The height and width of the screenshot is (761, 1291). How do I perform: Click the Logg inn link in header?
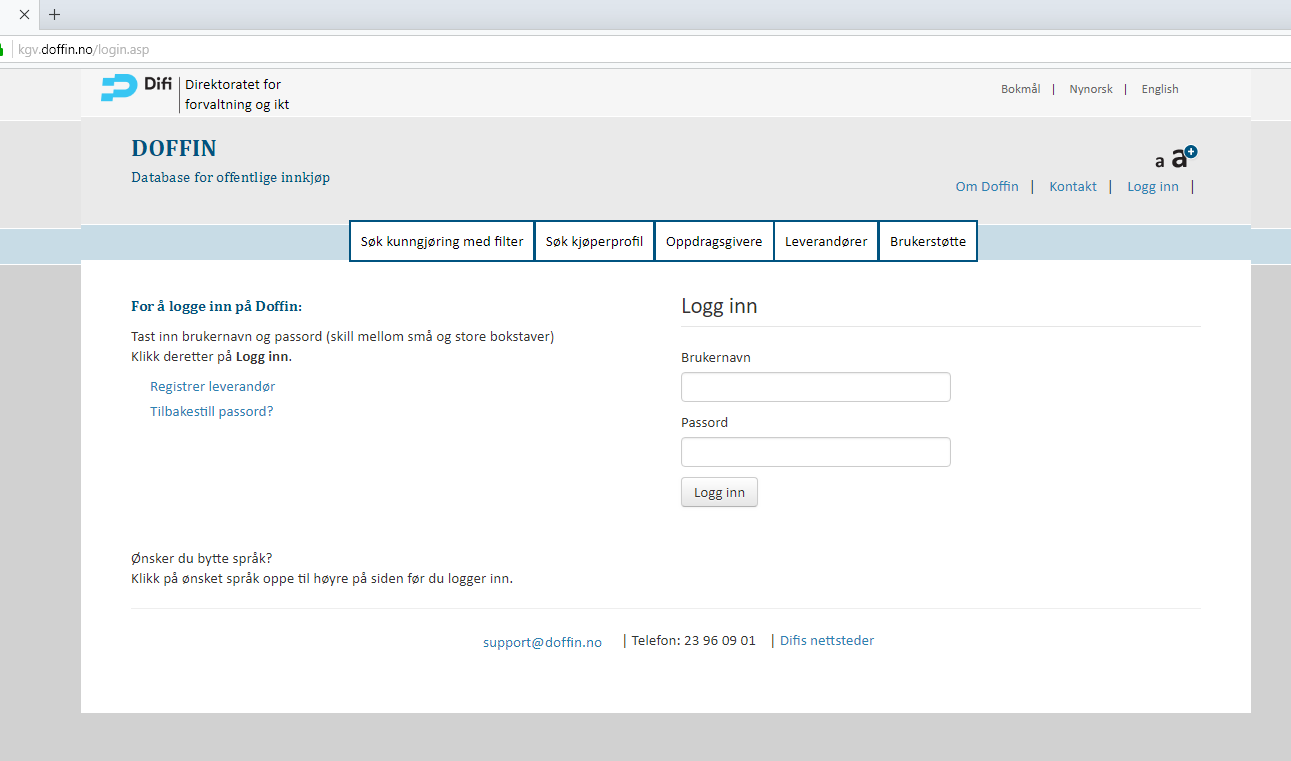[1153, 186]
